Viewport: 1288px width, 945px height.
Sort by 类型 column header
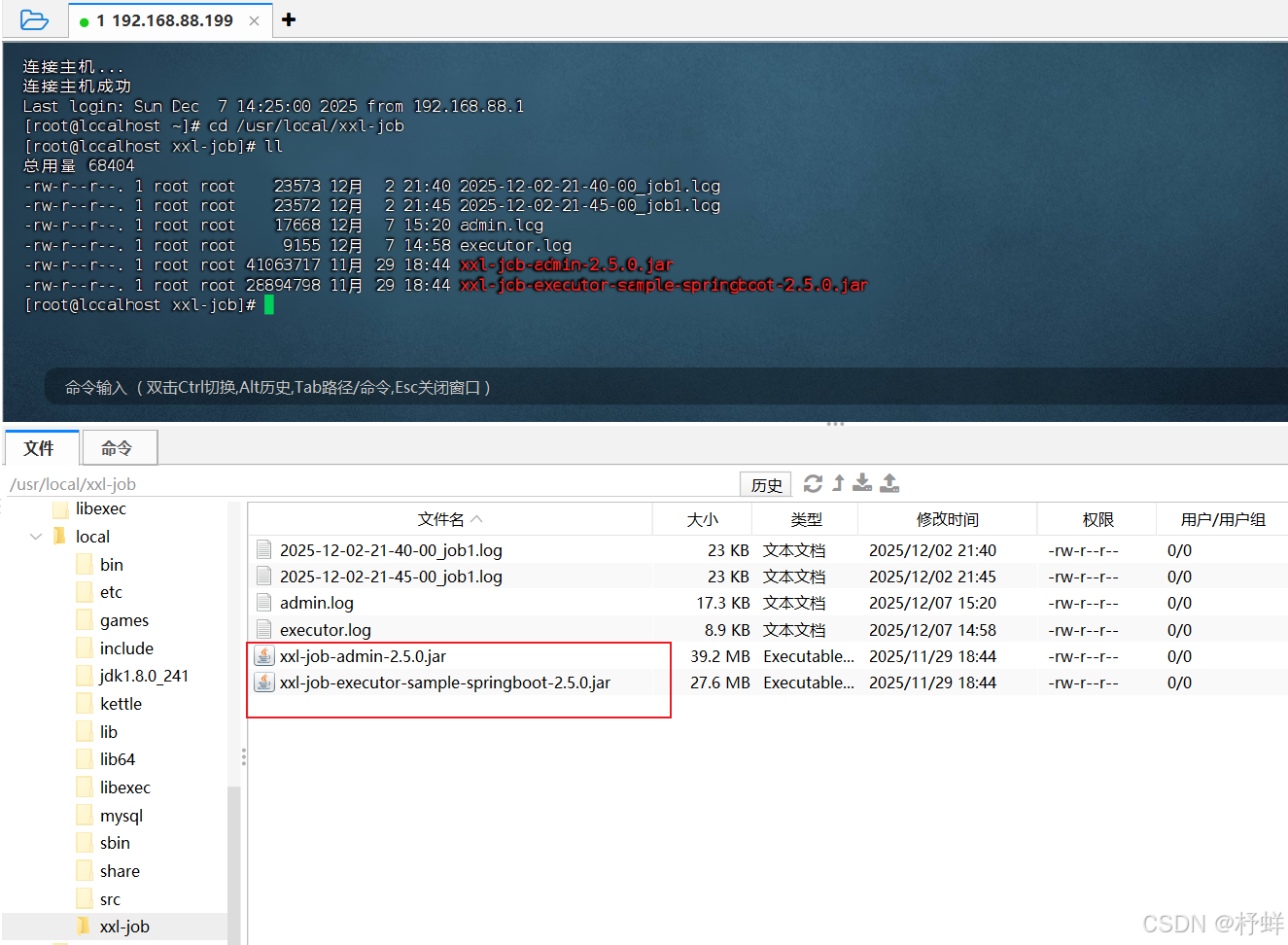click(806, 519)
